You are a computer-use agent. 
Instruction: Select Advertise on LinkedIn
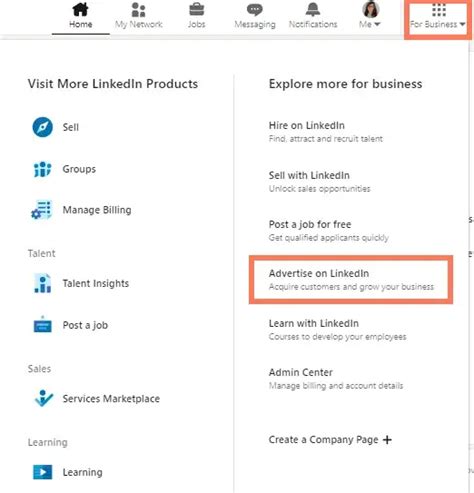351,280
